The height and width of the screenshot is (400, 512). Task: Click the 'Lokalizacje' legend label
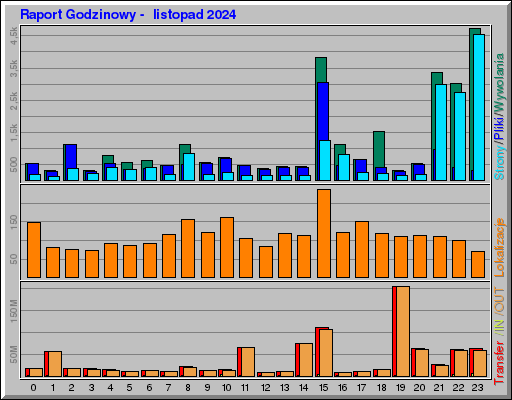click(499, 247)
